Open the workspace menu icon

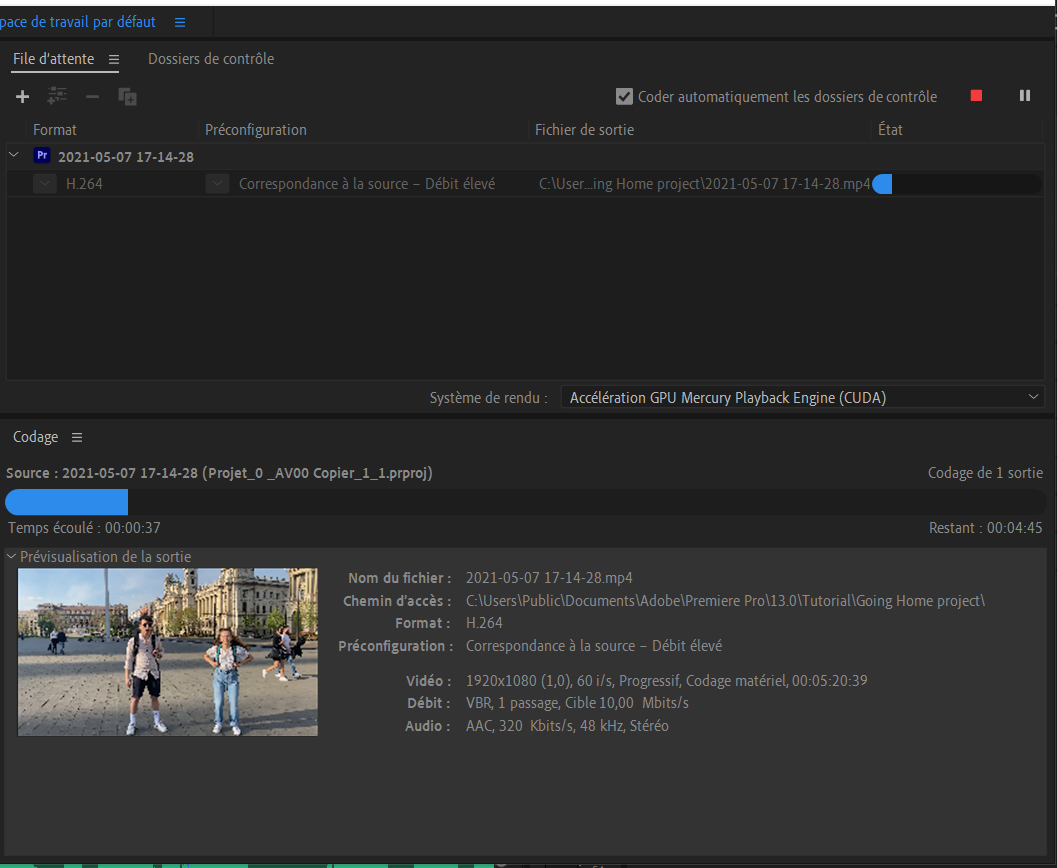click(180, 22)
